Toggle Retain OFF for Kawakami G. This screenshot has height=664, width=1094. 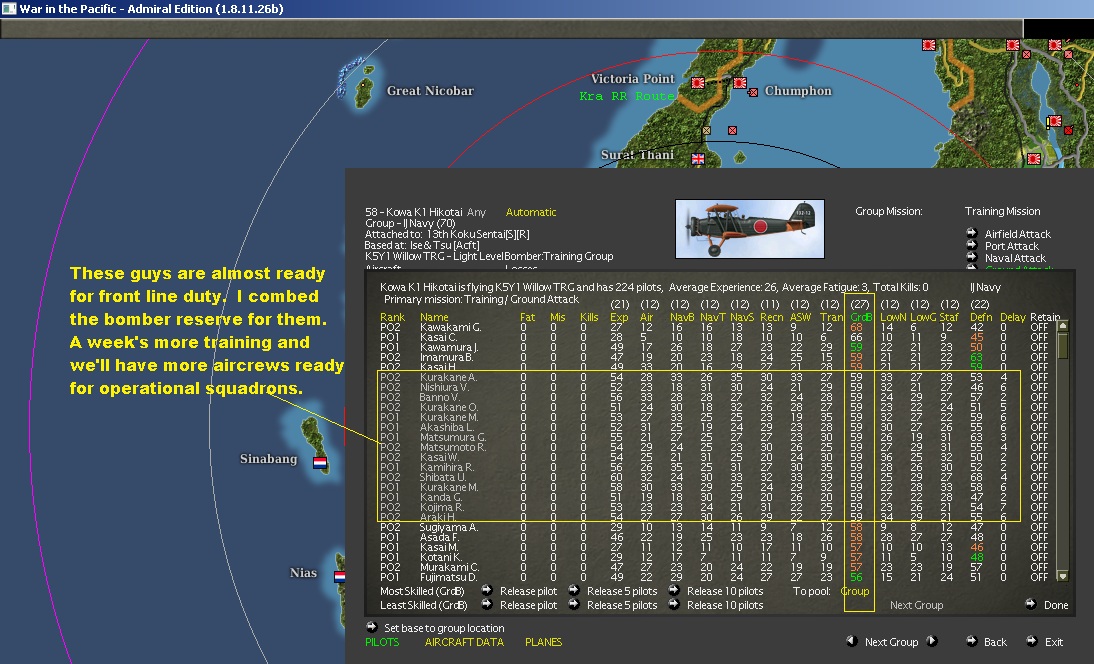(1039, 327)
